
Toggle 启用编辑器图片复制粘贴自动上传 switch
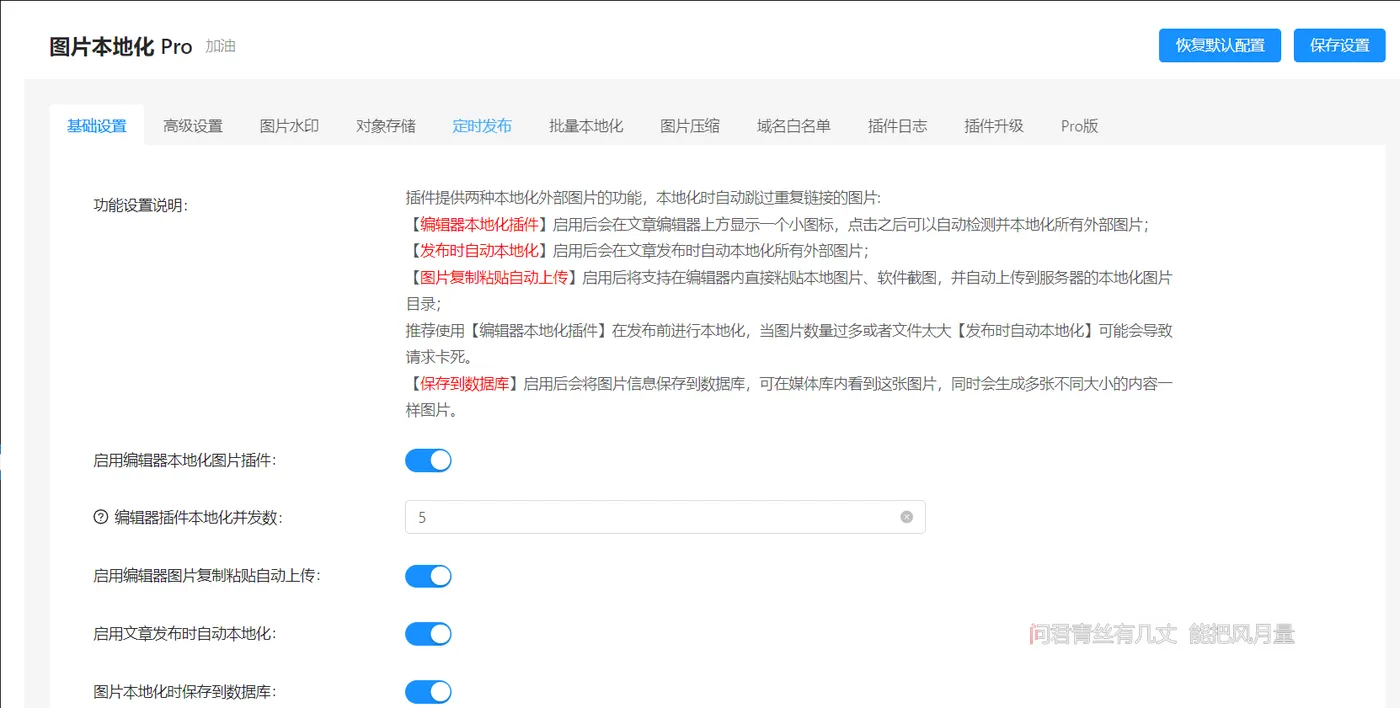(428, 576)
